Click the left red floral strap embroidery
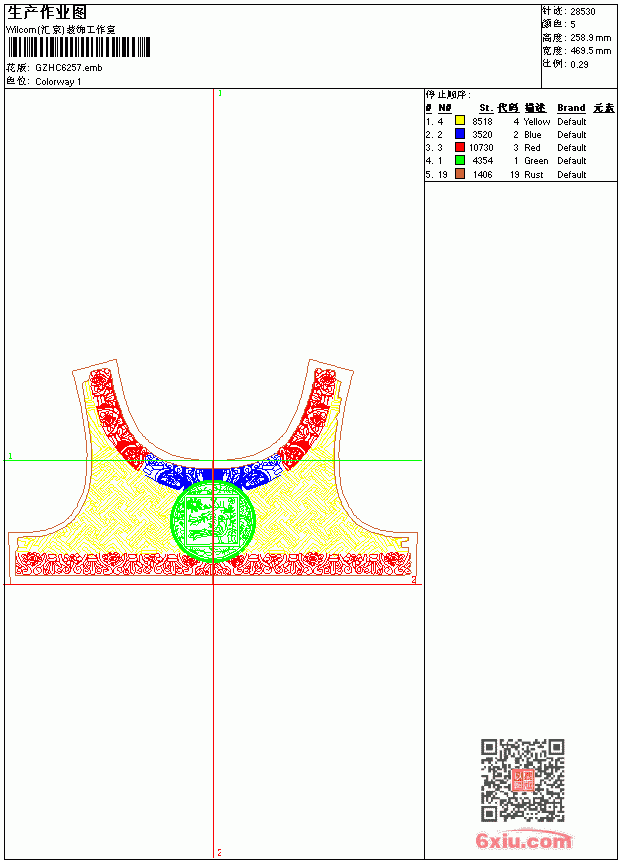The width and height of the screenshot is (620, 860). coord(117,417)
